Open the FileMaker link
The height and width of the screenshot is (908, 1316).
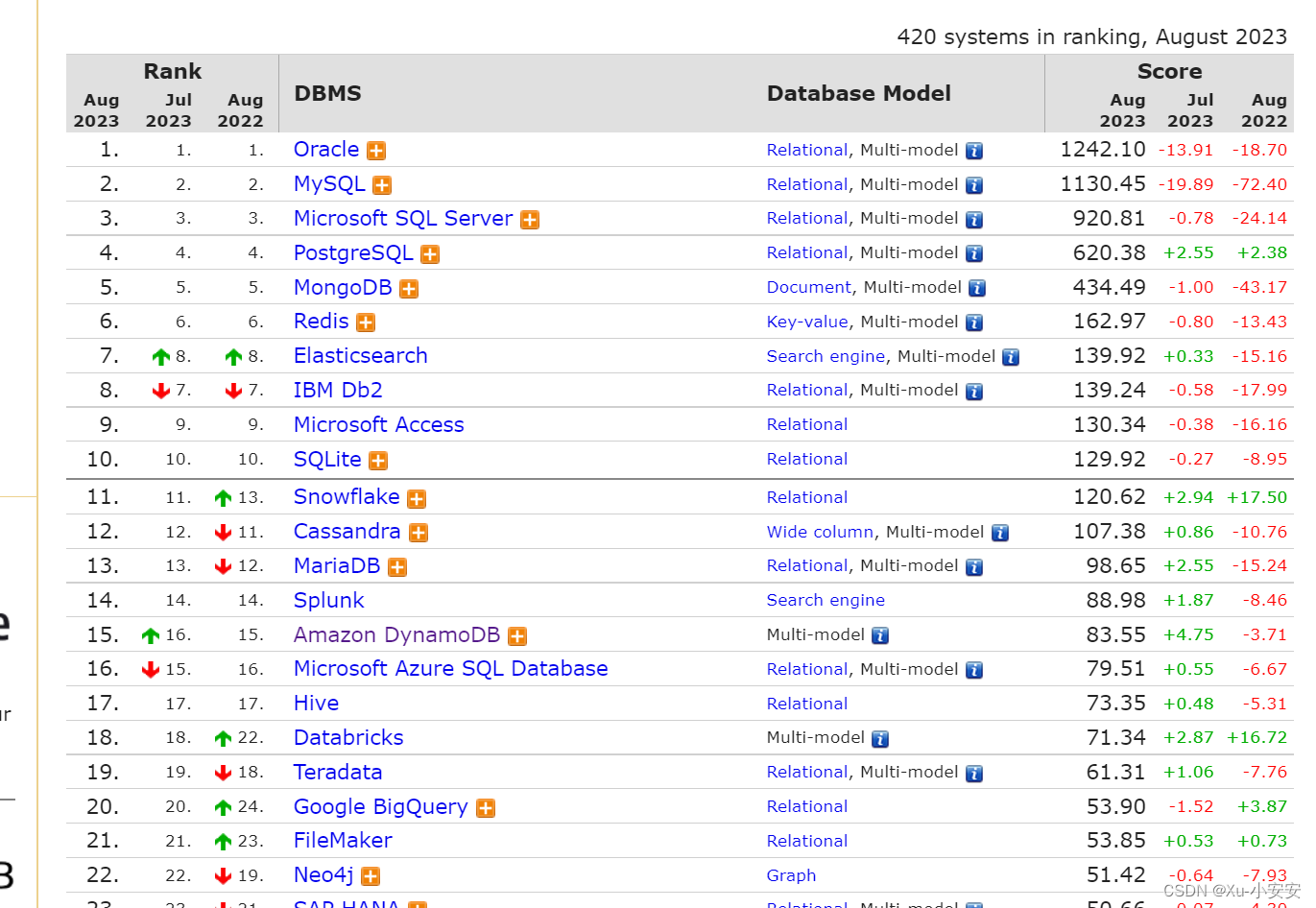pos(343,841)
